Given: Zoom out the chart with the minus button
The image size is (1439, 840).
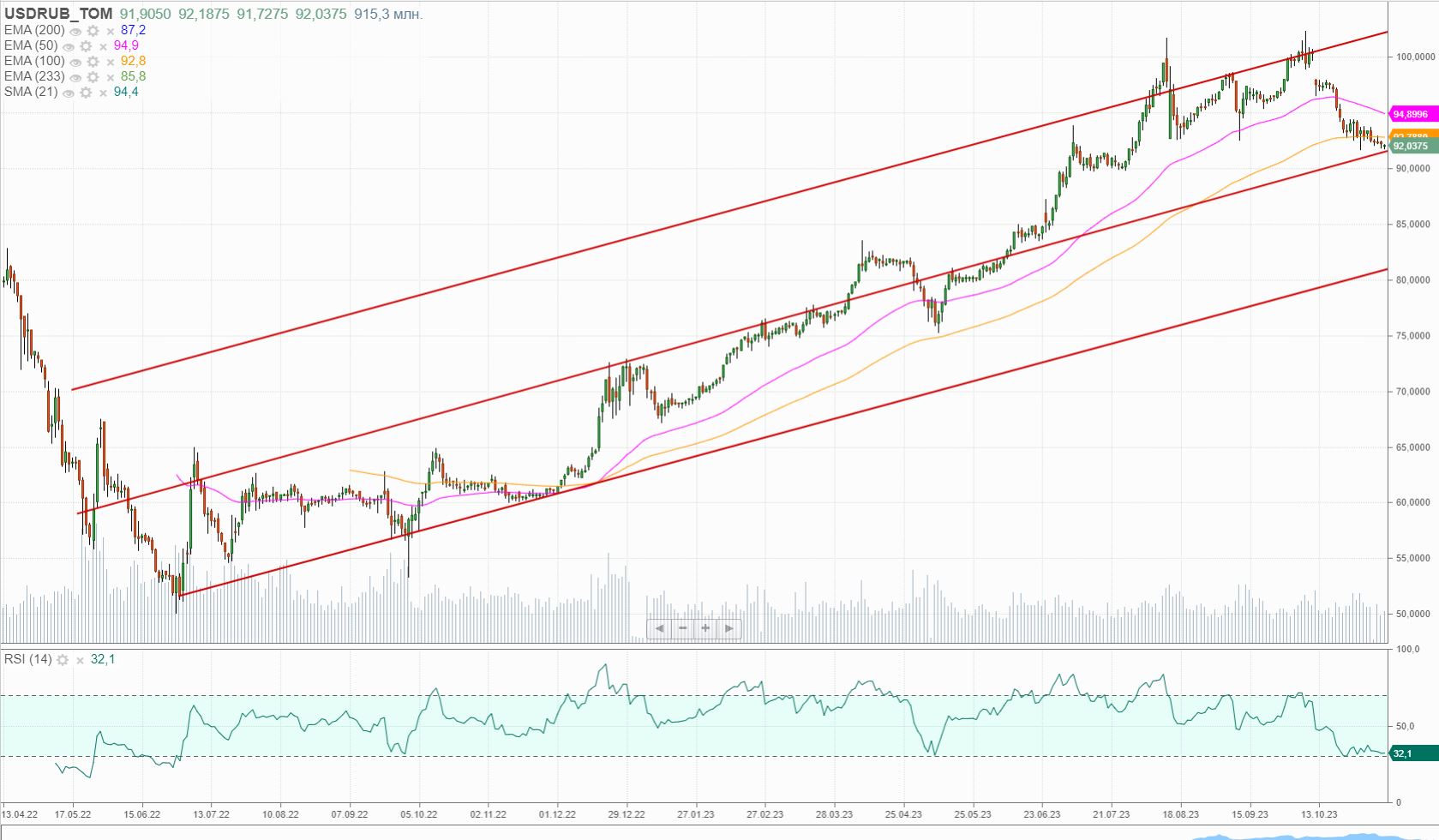Looking at the screenshot, I should coord(683,628).
